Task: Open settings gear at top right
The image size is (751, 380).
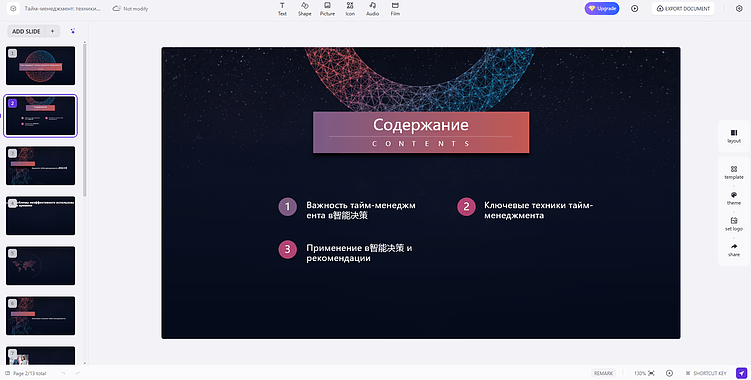Action: (x=739, y=9)
